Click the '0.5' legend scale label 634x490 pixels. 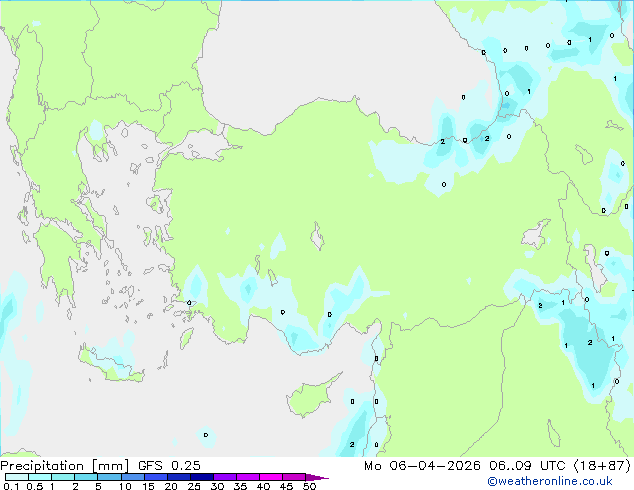(x=35, y=486)
